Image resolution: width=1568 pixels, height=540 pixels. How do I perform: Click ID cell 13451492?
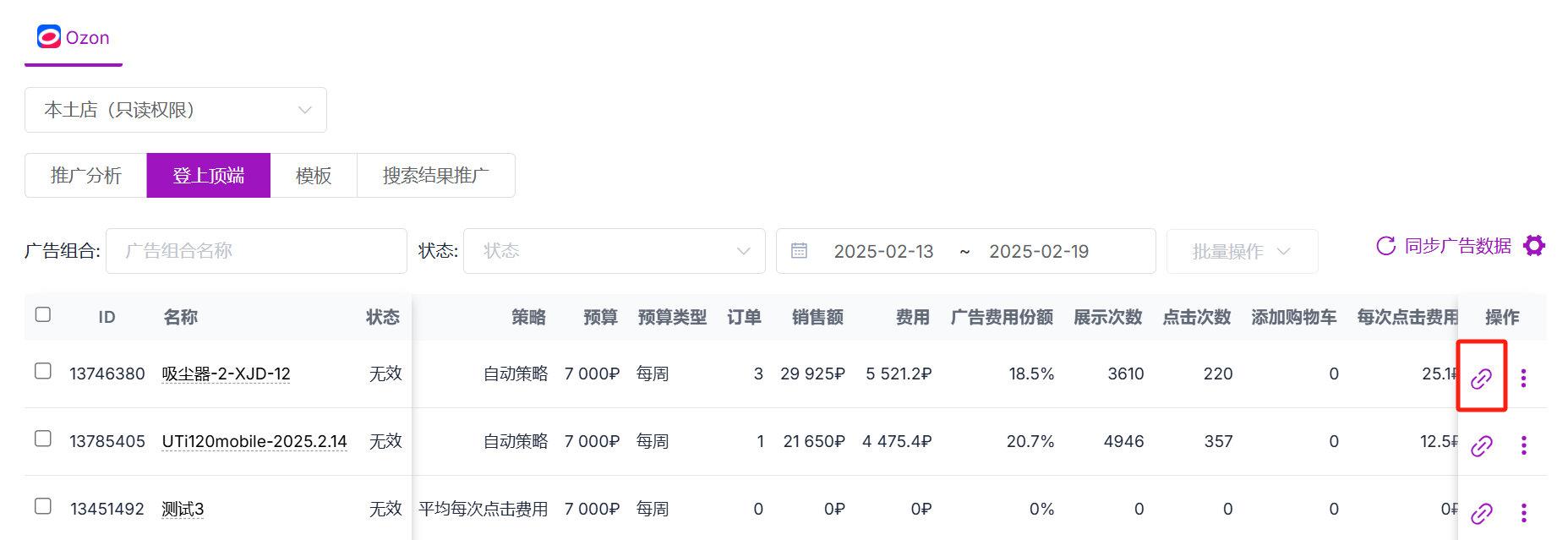[x=107, y=509]
